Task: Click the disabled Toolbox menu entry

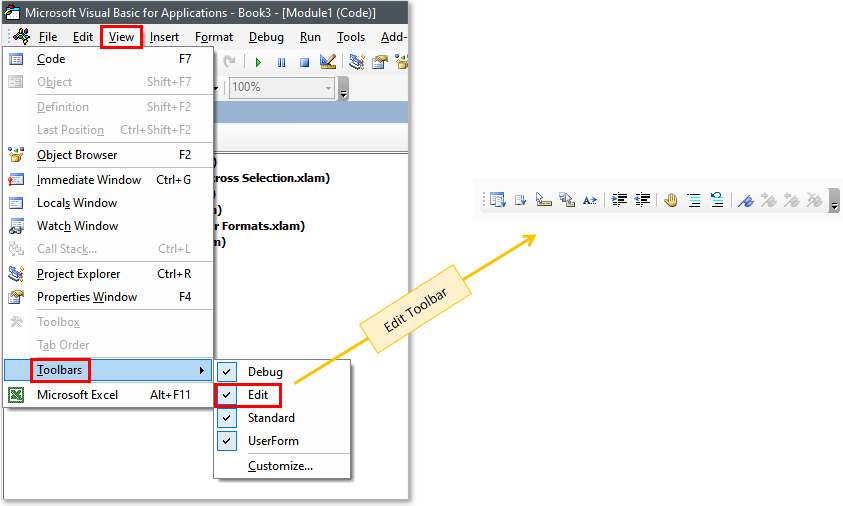Action: tap(108, 322)
